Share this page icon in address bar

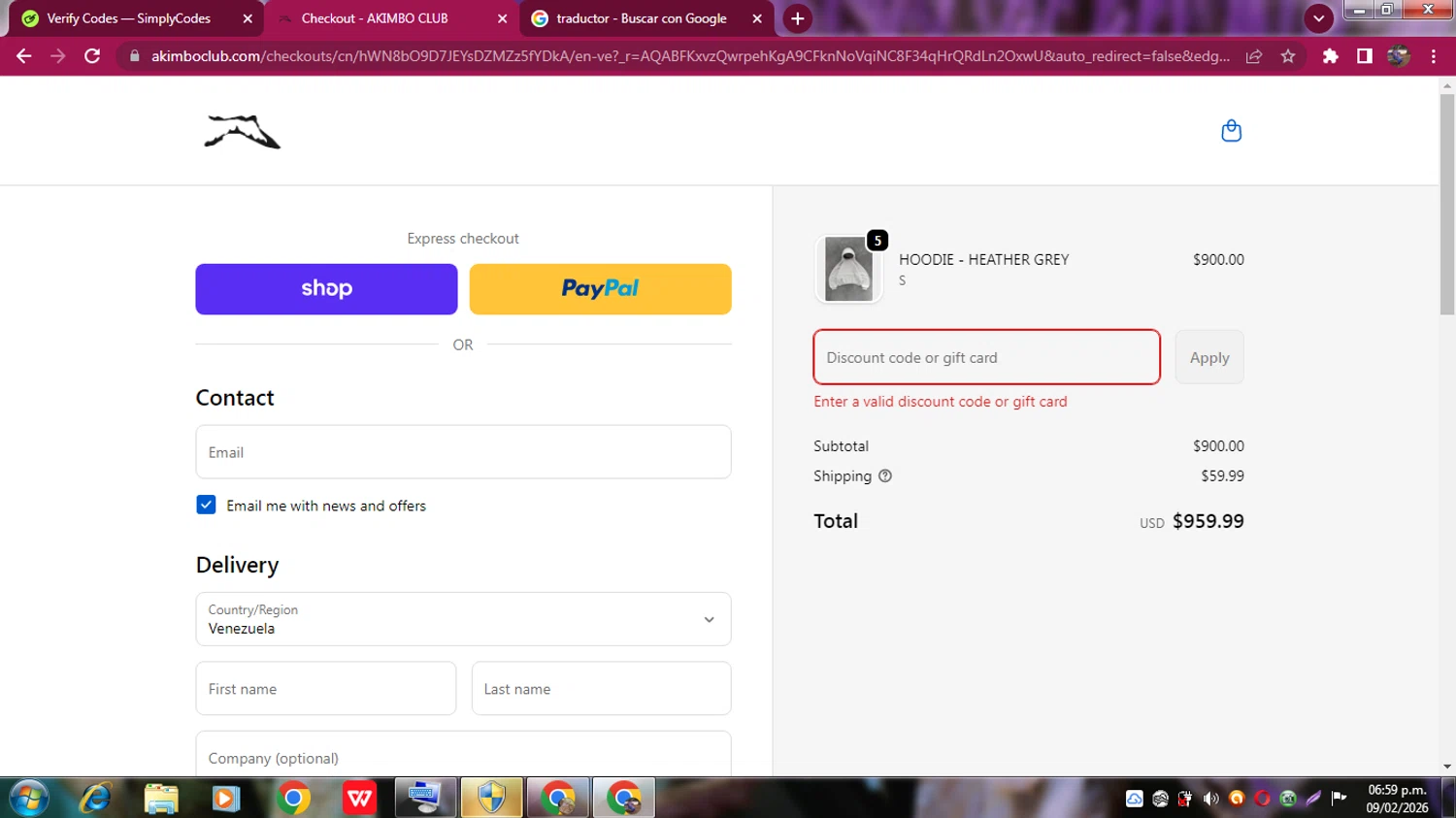[1254, 56]
